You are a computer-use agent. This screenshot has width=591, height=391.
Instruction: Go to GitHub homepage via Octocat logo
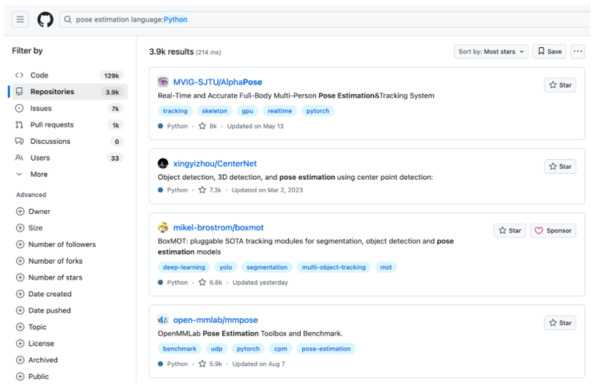(45, 19)
